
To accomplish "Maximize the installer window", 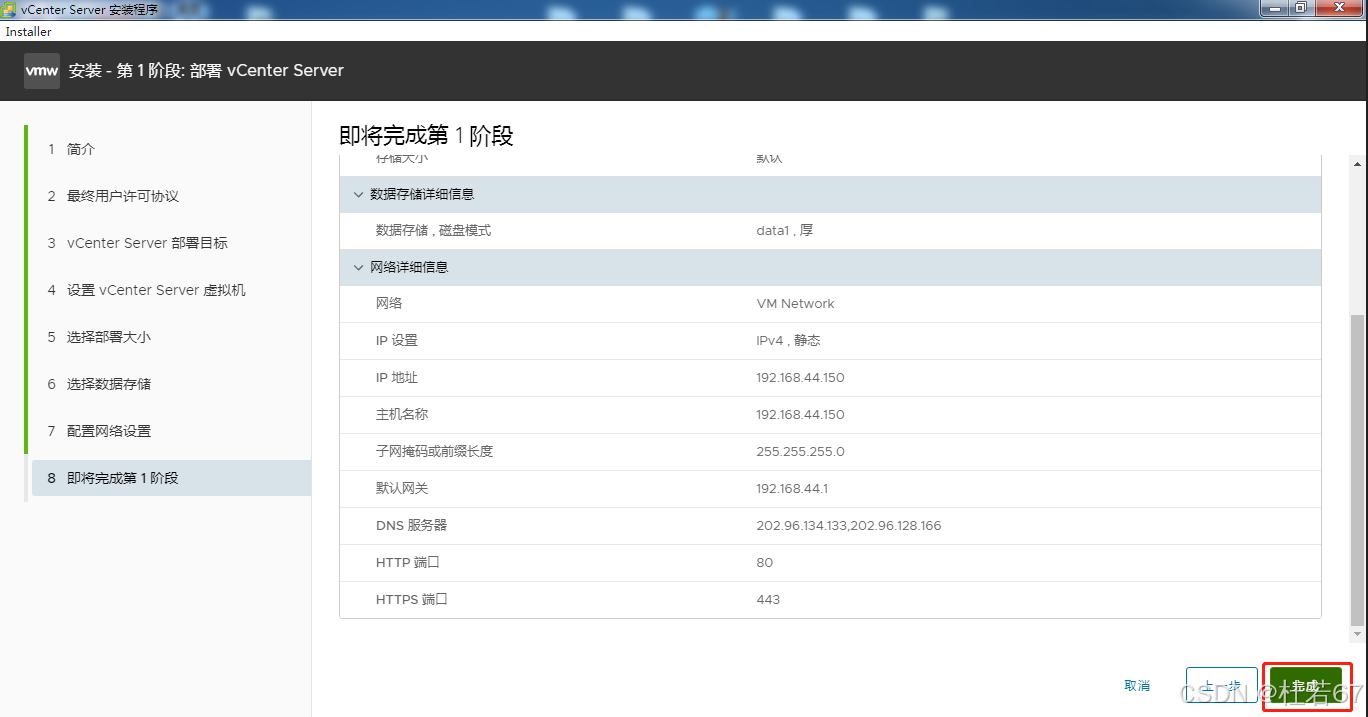I will coord(1300,8).
